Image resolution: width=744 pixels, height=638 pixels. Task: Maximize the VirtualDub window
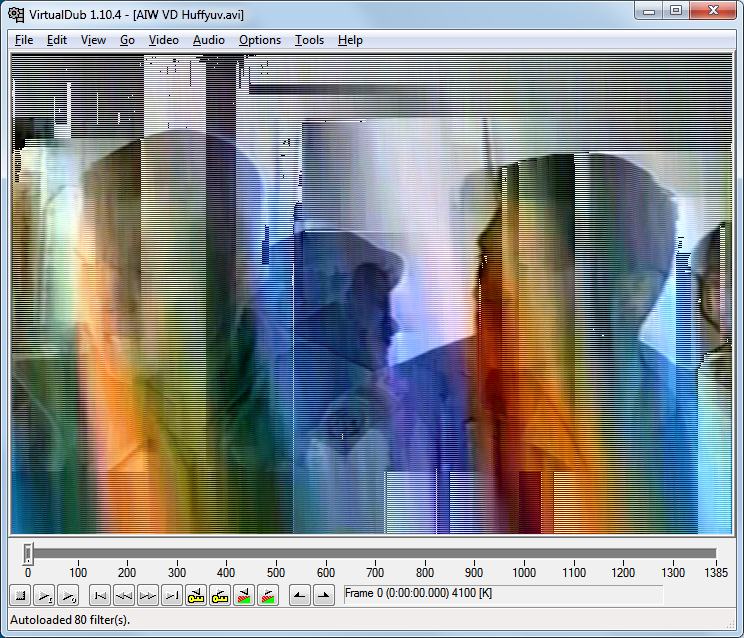(676, 10)
